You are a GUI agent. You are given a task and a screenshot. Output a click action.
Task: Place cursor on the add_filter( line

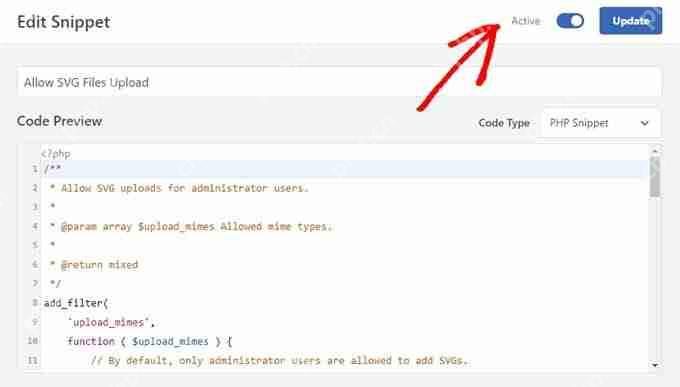tap(75, 303)
